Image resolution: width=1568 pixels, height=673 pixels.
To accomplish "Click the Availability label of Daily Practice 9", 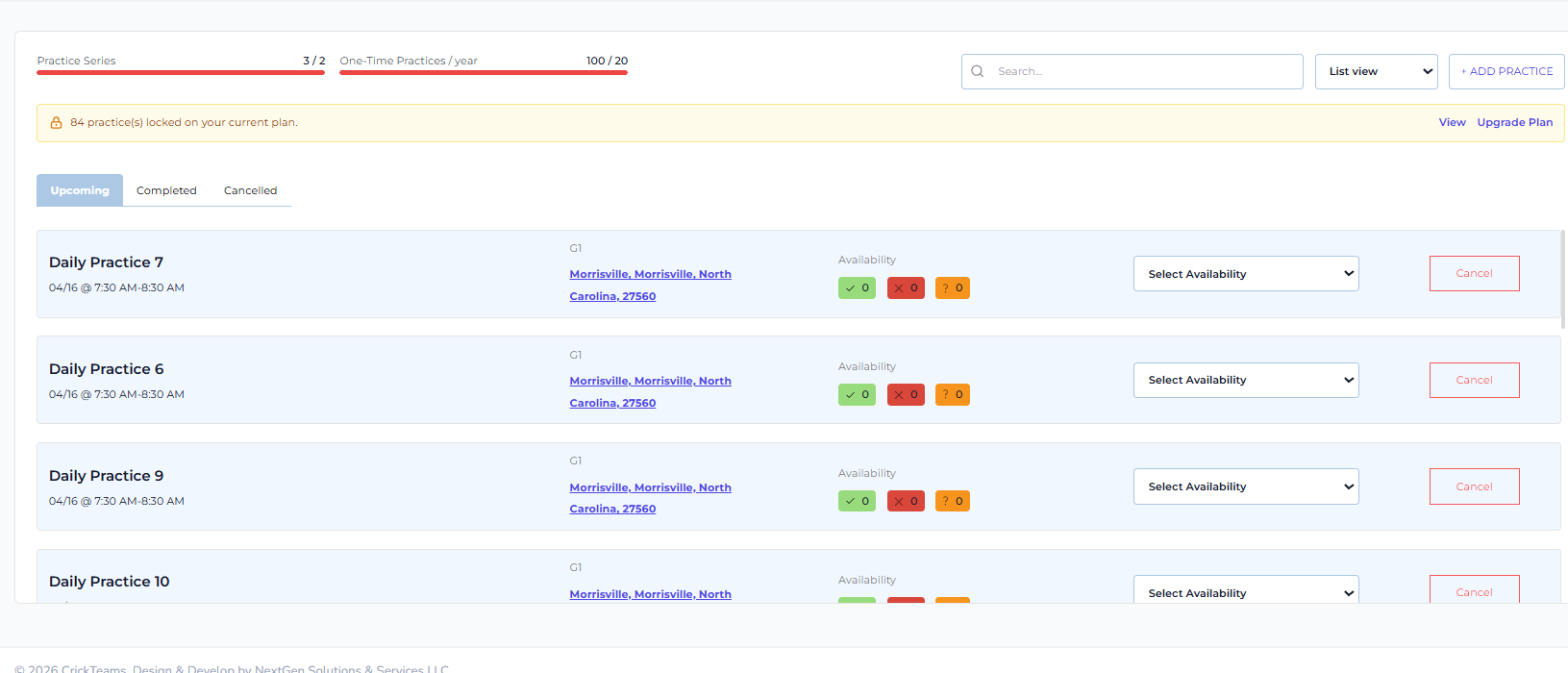I will [867, 473].
